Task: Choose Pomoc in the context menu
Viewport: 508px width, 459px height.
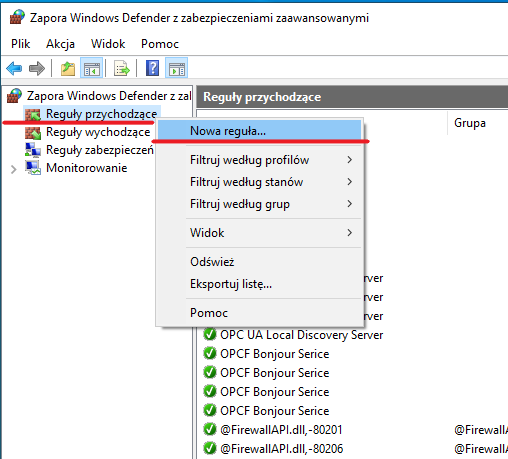Action: tap(259, 313)
